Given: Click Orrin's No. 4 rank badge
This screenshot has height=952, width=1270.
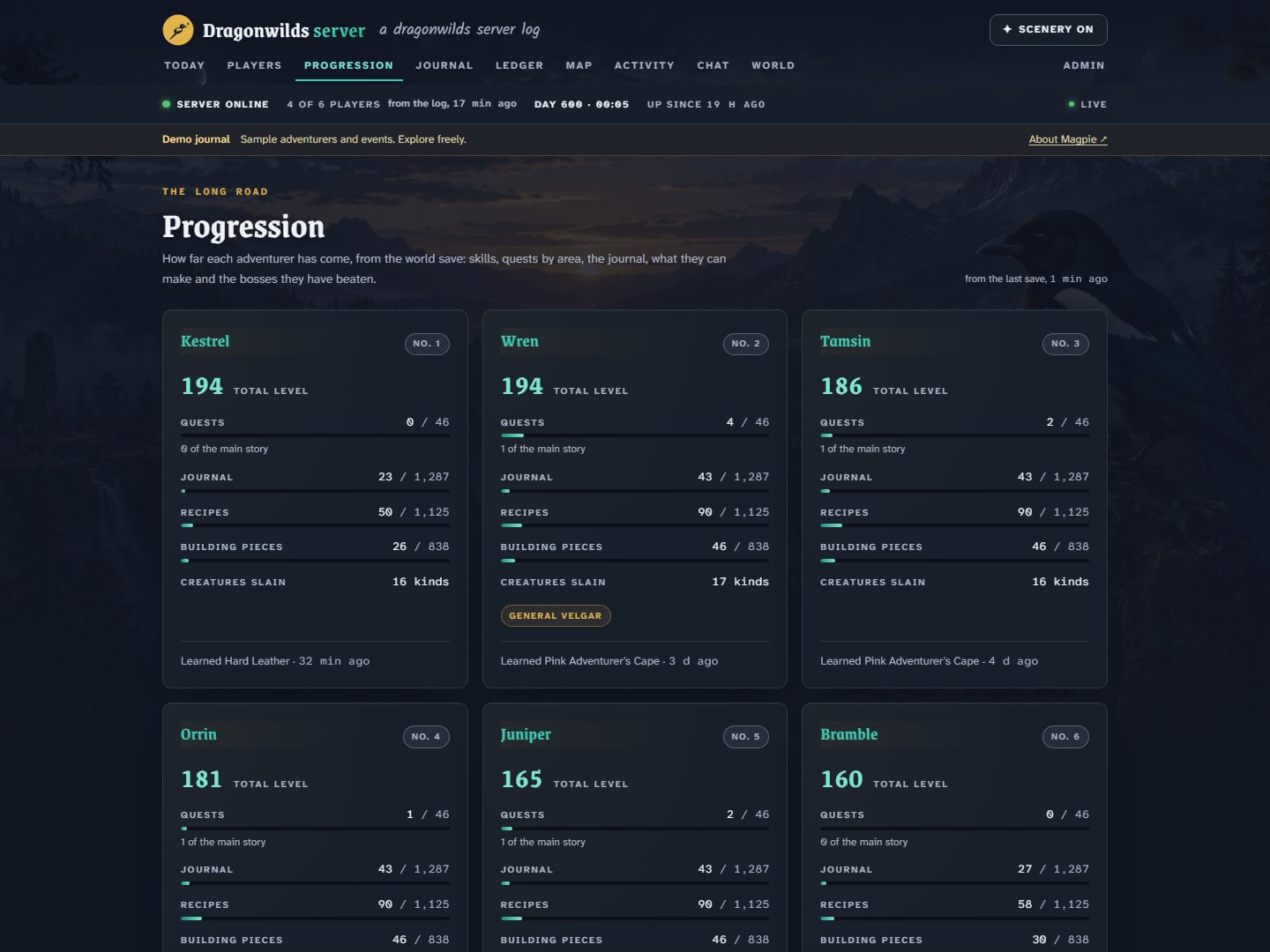Looking at the screenshot, I should pos(426,737).
